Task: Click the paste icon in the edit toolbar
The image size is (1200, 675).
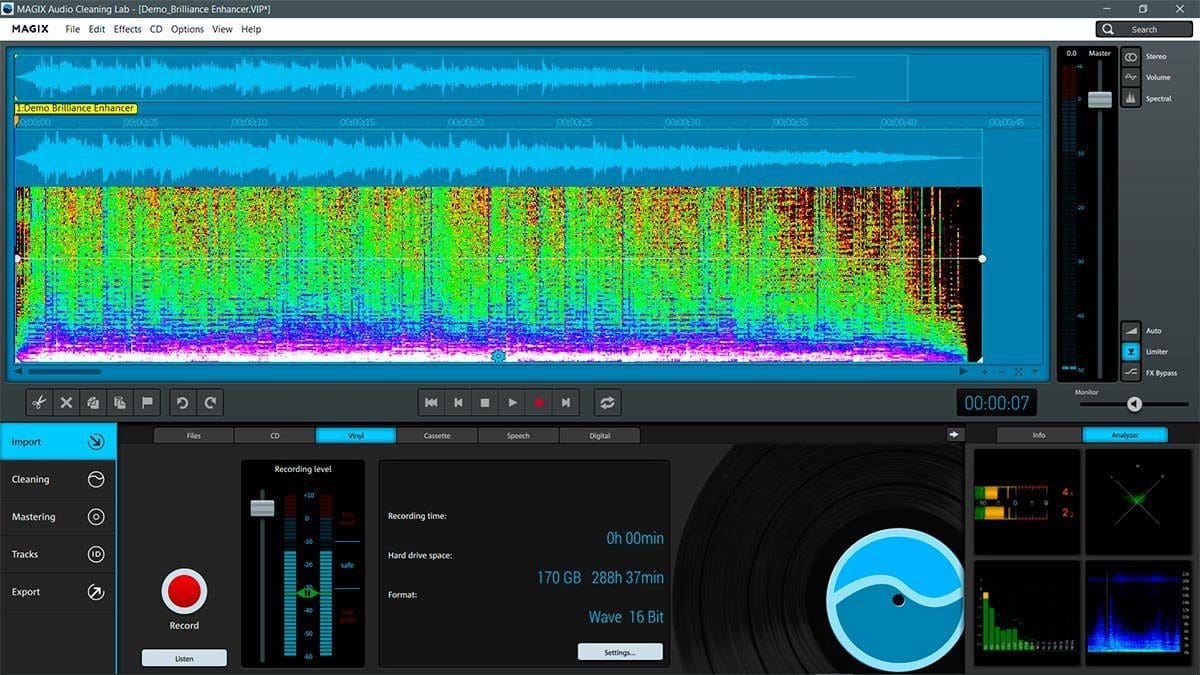Action: point(120,403)
